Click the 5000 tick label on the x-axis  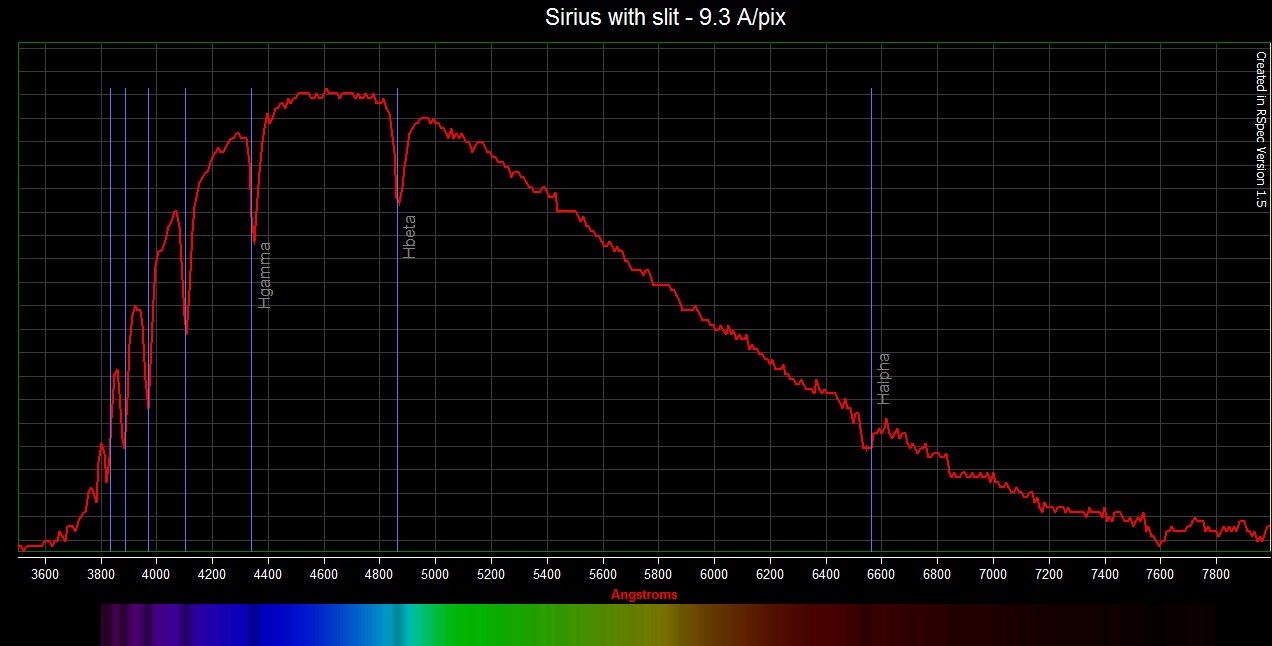coord(435,574)
